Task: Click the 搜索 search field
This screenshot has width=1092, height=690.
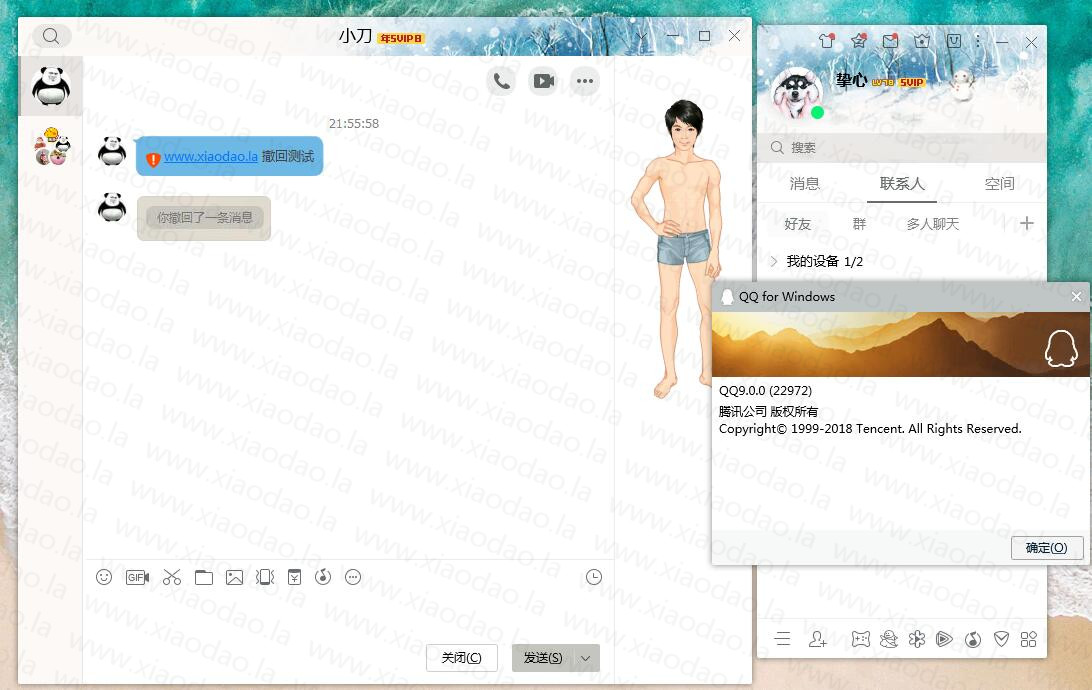Action: tap(900, 147)
